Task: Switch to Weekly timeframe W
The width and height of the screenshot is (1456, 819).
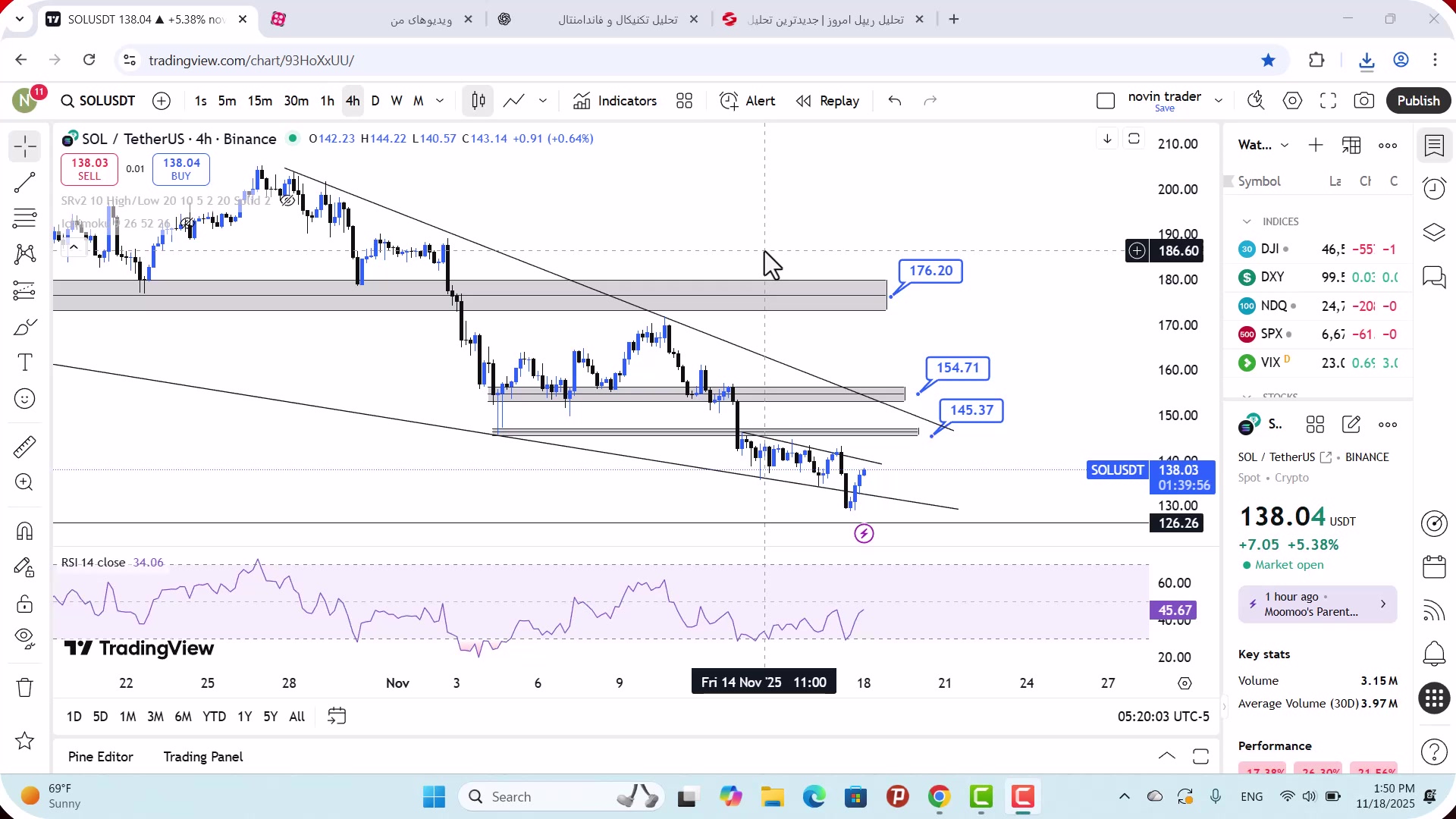Action: coord(397,101)
